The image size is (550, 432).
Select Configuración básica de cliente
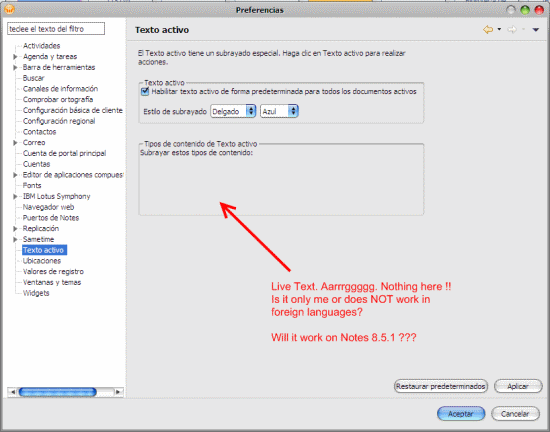click(73, 110)
